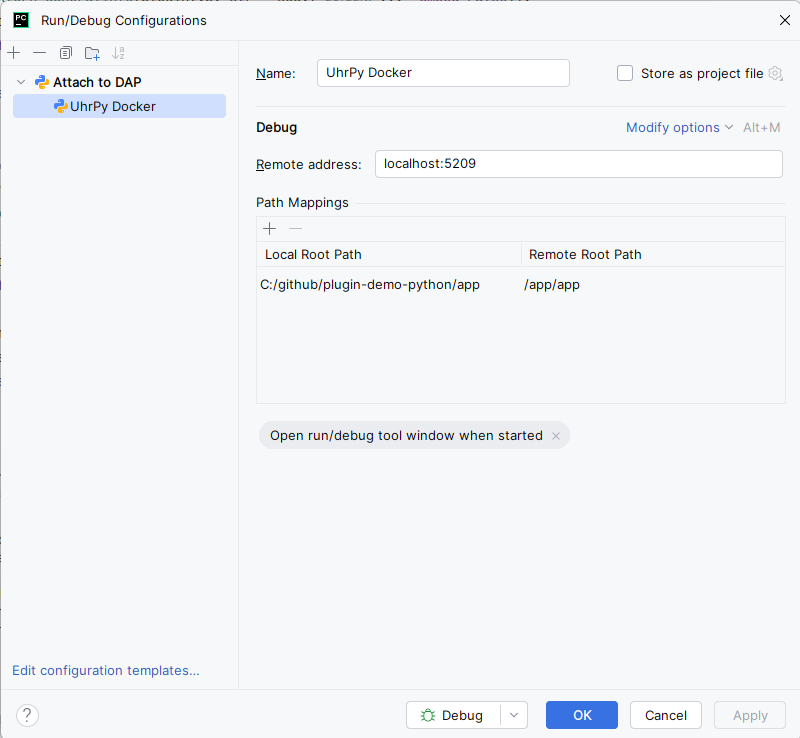
Task: Add a new run configuration
Action: 14,53
